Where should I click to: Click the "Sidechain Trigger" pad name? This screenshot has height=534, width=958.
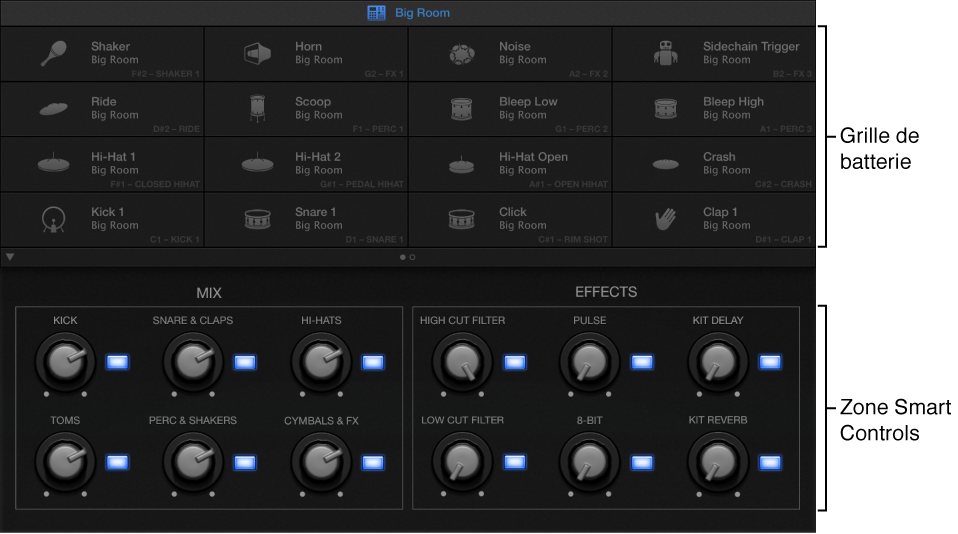[751, 46]
